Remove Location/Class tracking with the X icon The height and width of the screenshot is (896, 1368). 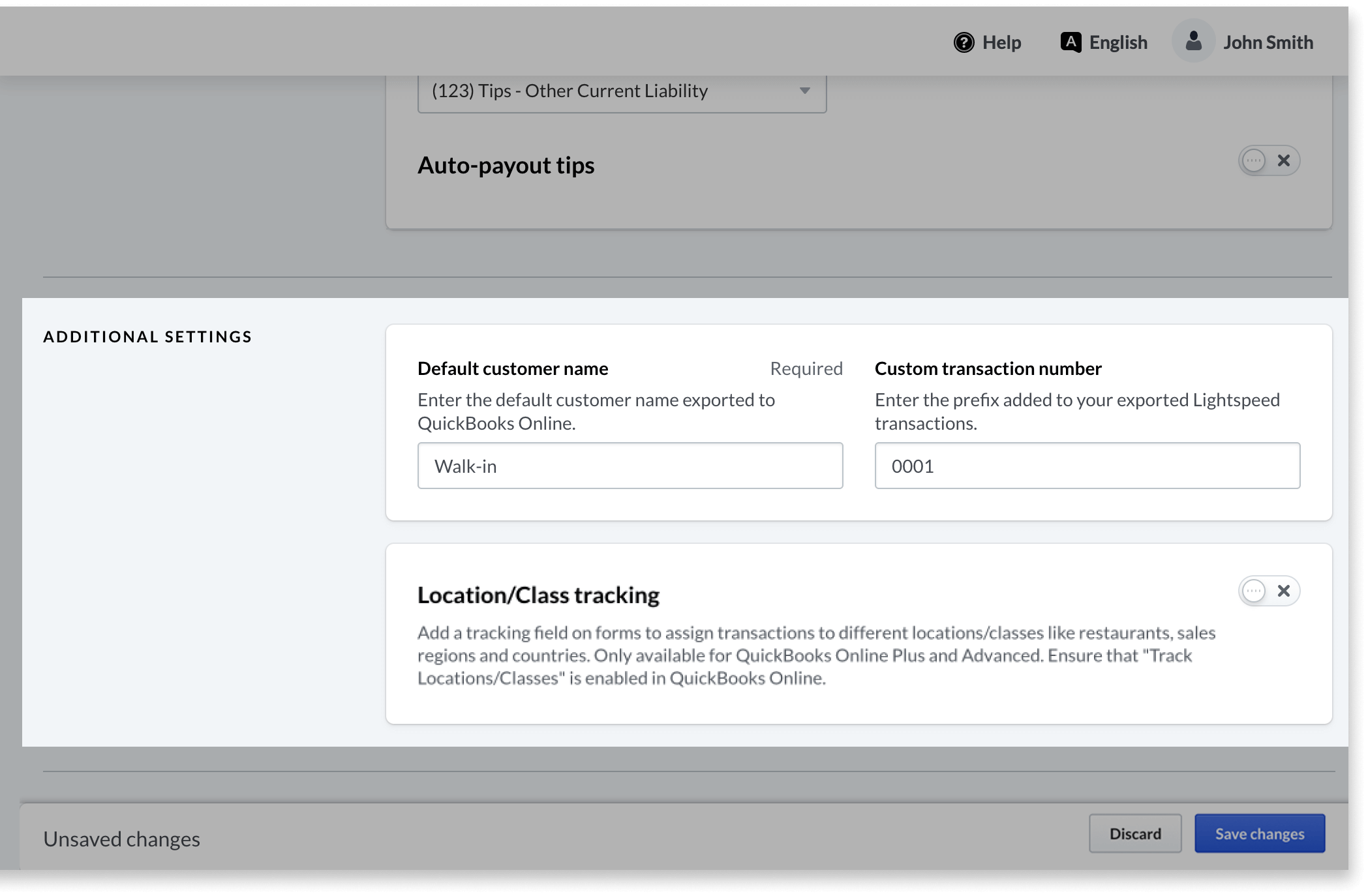pos(1284,591)
